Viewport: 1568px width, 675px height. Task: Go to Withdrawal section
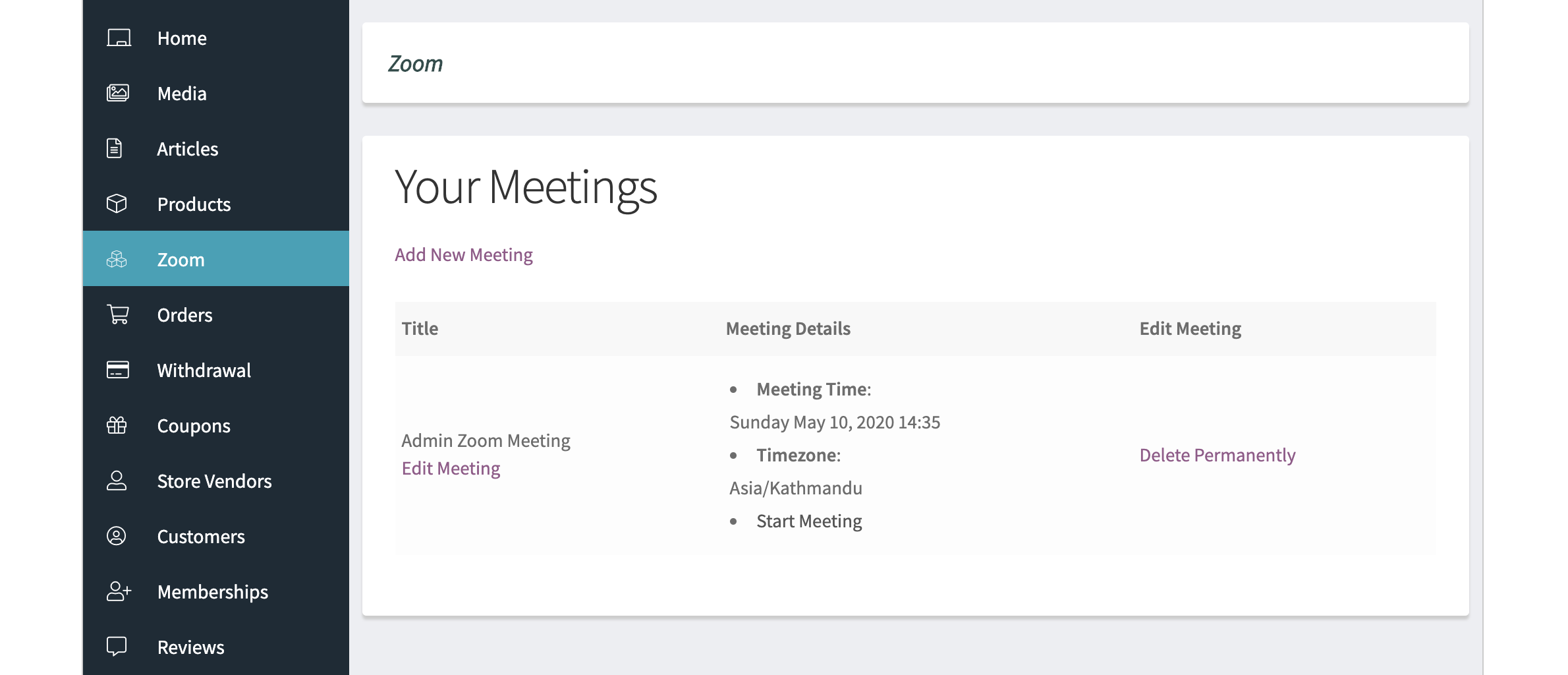click(x=216, y=370)
